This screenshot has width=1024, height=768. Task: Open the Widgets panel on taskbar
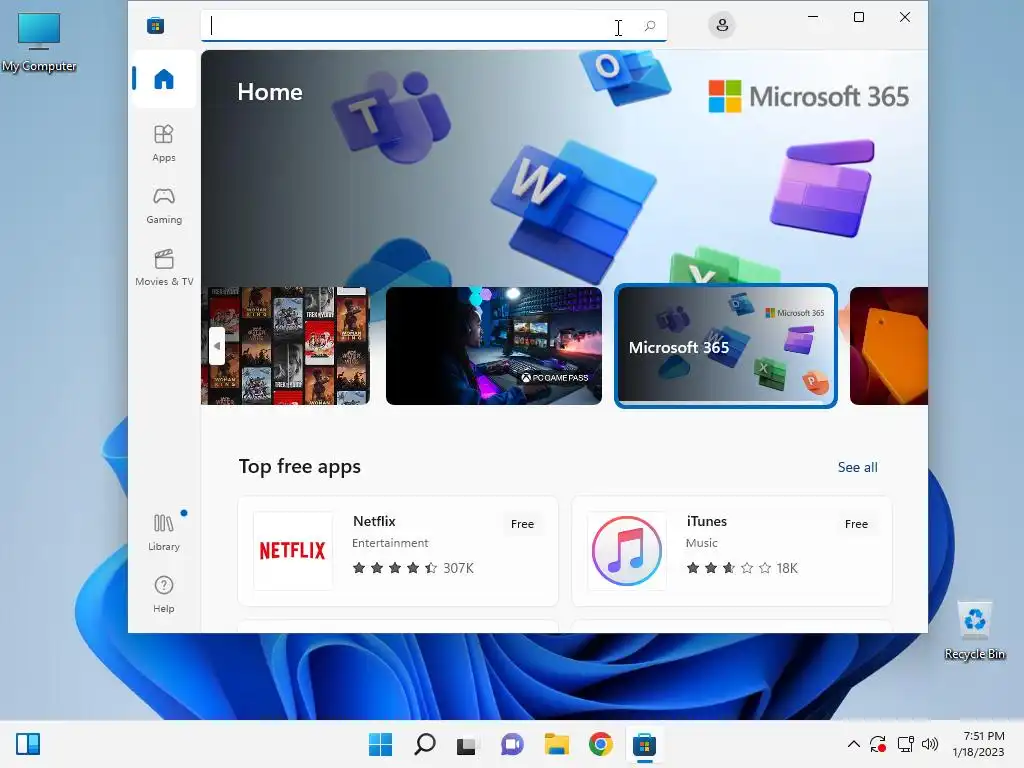click(x=28, y=744)
